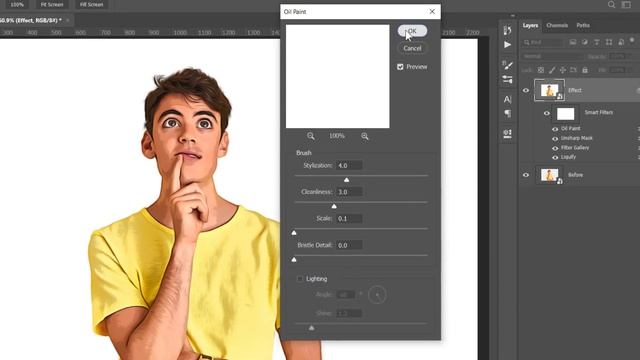Click the Fit Screen button

(52, 4)
